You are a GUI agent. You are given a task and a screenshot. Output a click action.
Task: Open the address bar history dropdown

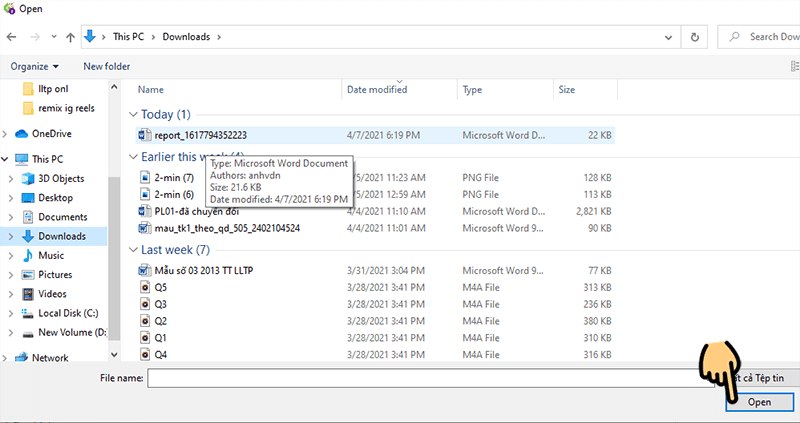click(669, 38)
